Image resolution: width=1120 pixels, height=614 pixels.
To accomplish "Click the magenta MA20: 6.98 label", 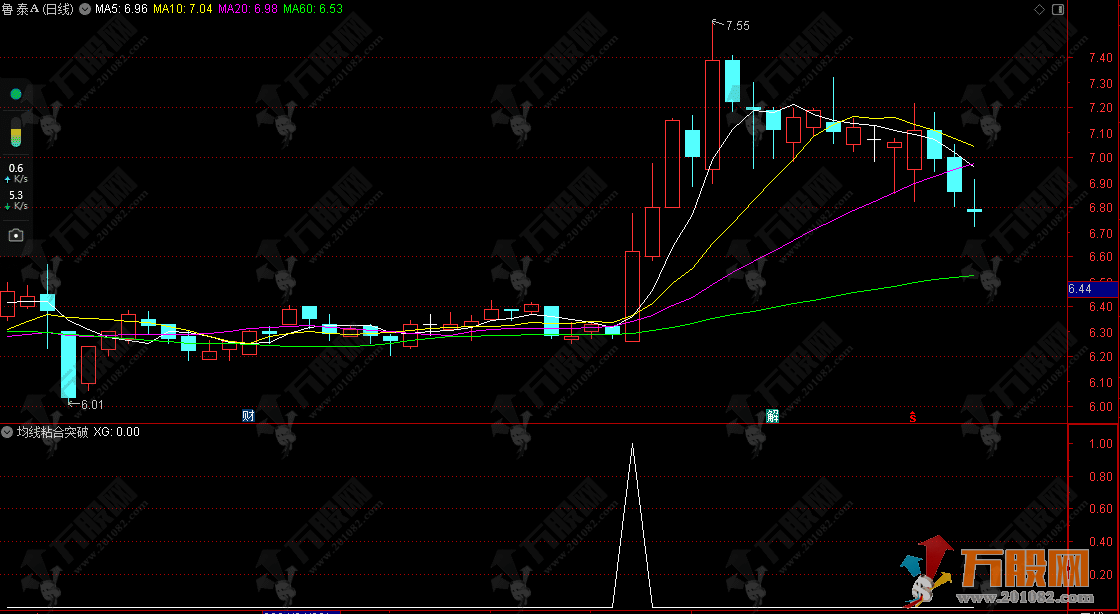I will (x=247, y=9).
